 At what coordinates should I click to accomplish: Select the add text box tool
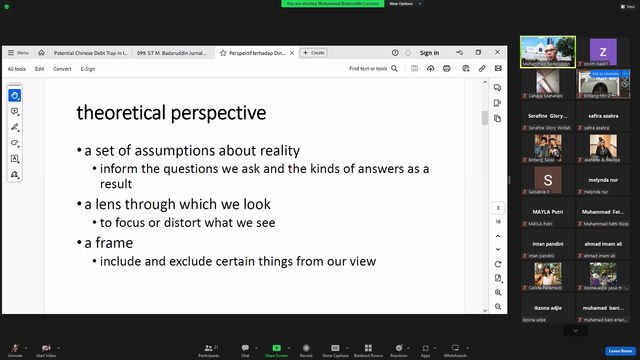tap(15, 159)
